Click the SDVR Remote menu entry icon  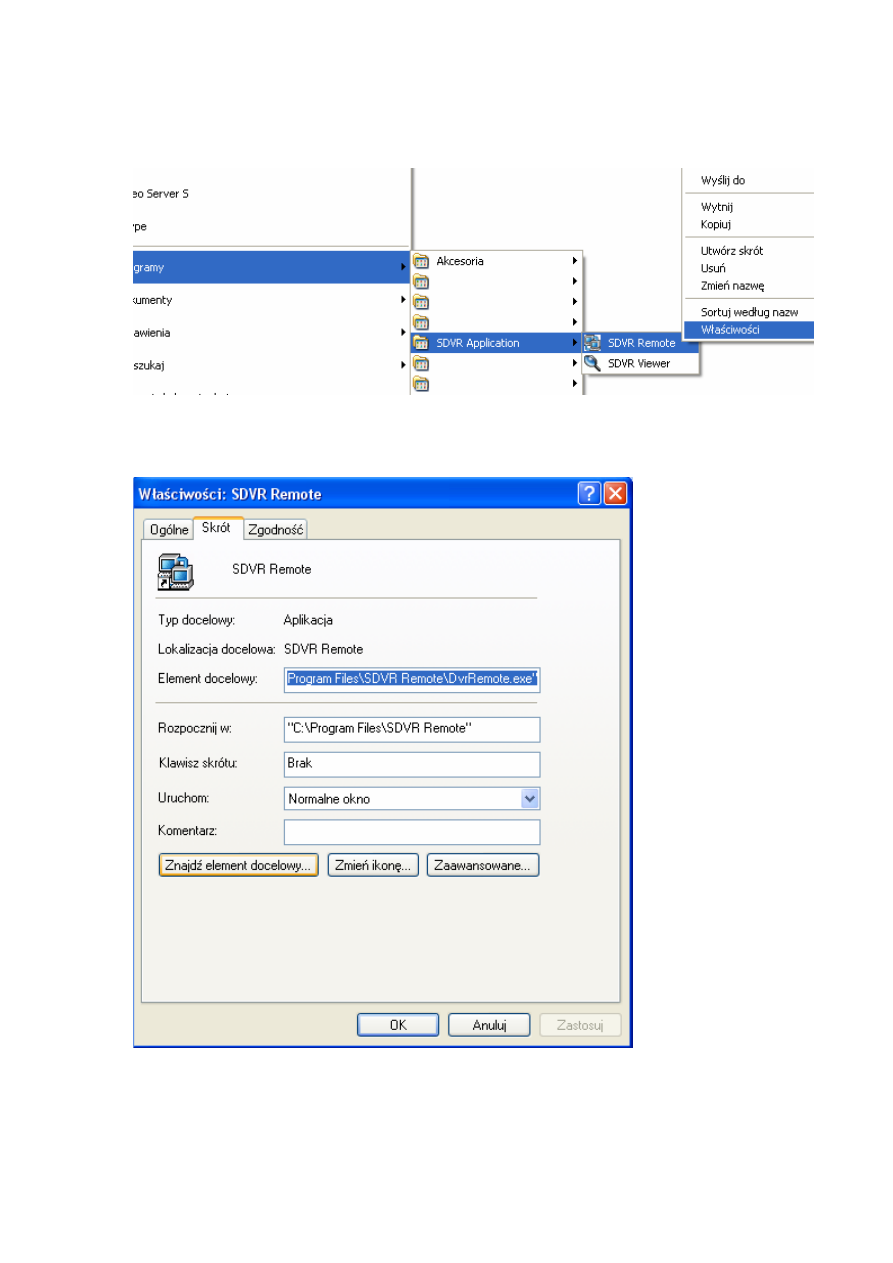(x=592, y=343)
